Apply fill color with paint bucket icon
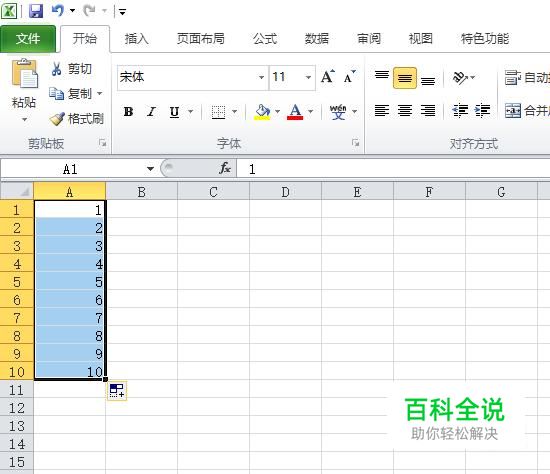The height and width of the screenshot is (474, 550). [262, 112]
